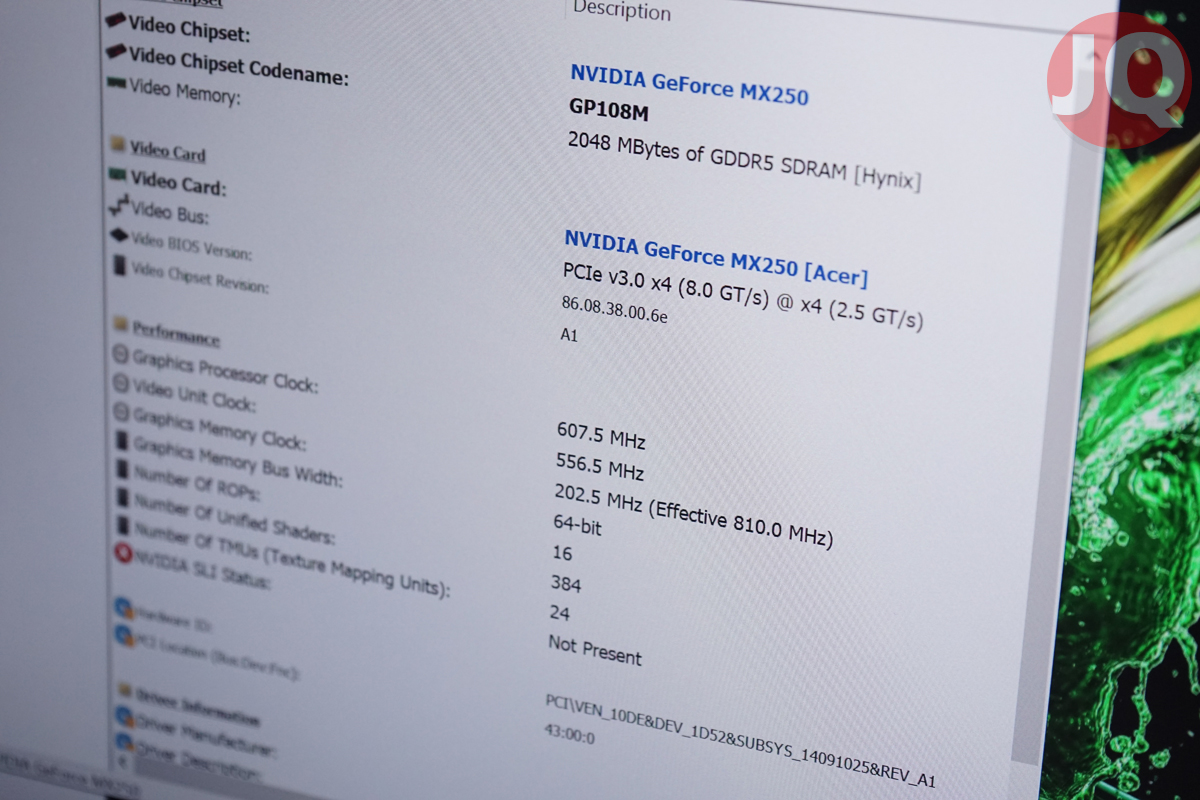
Task: Click the icon beside Video Chipset Codename
Action: 116,51
